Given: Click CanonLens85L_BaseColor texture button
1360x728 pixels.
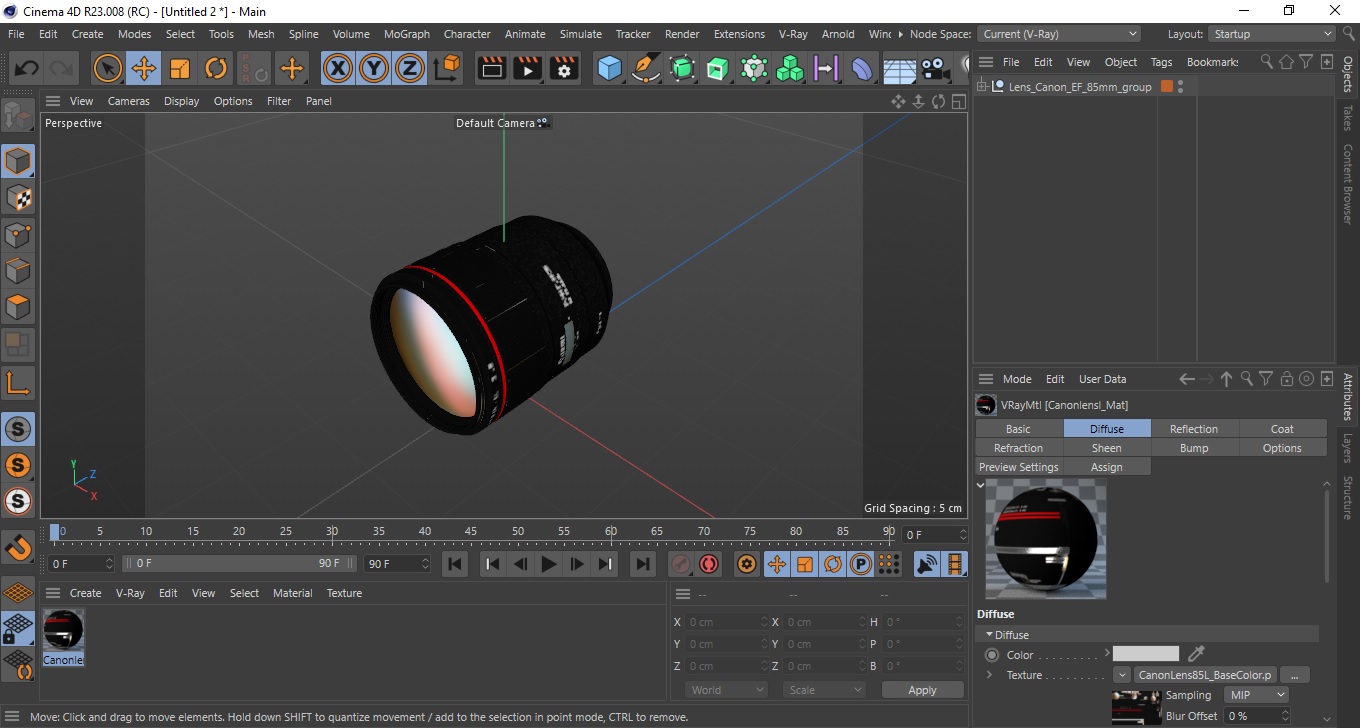Looking at the screenshot, I should (1206, 675).
